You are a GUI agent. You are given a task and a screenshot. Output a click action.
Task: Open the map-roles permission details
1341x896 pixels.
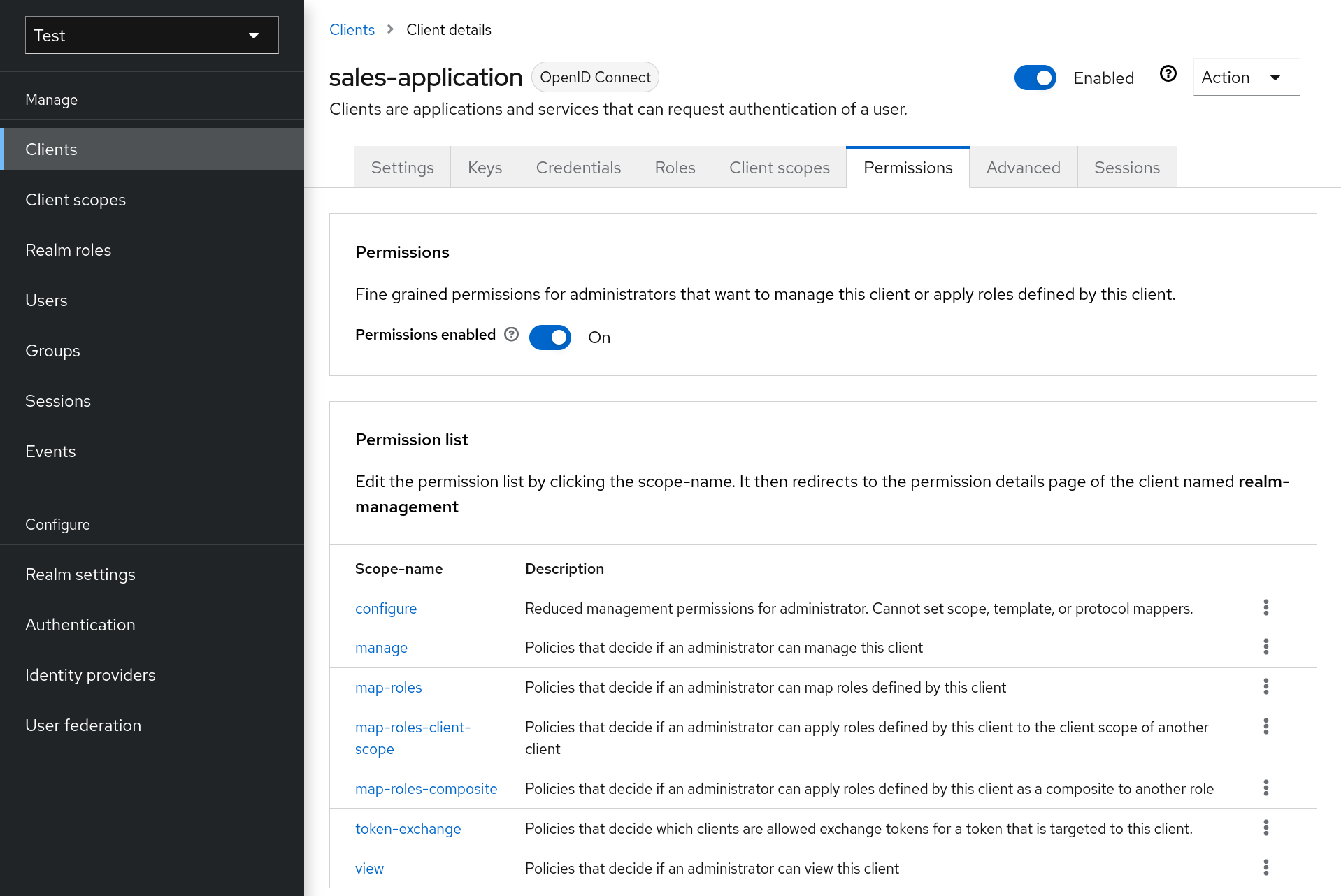click(x=388, y=688)
